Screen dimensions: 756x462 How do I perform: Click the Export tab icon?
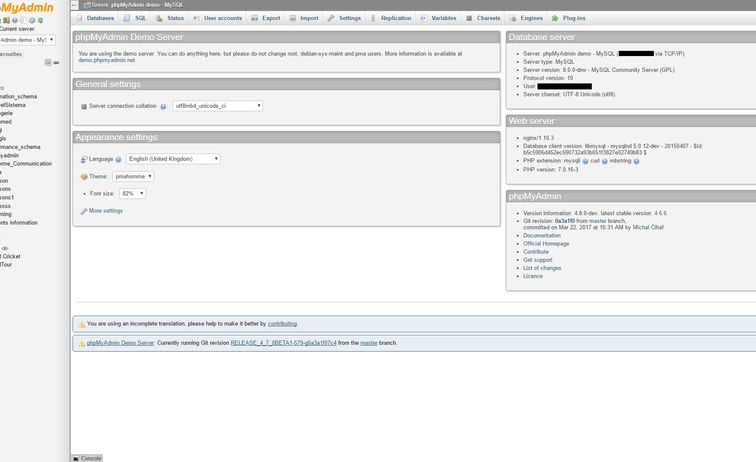pyautogui.click(x=255, y=18)
